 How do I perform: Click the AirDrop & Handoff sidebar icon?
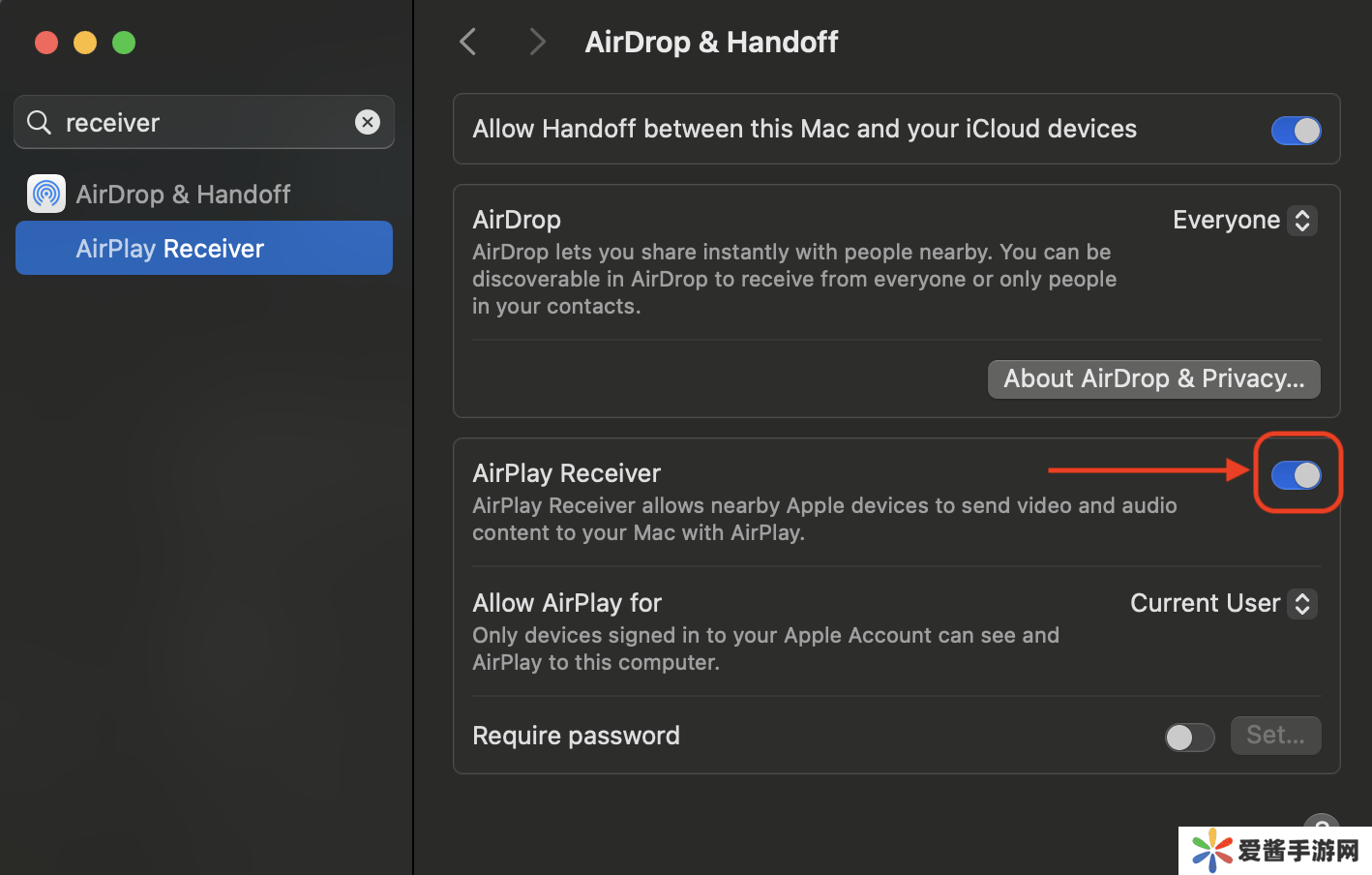pyautogui.click(x=46, y=194)
